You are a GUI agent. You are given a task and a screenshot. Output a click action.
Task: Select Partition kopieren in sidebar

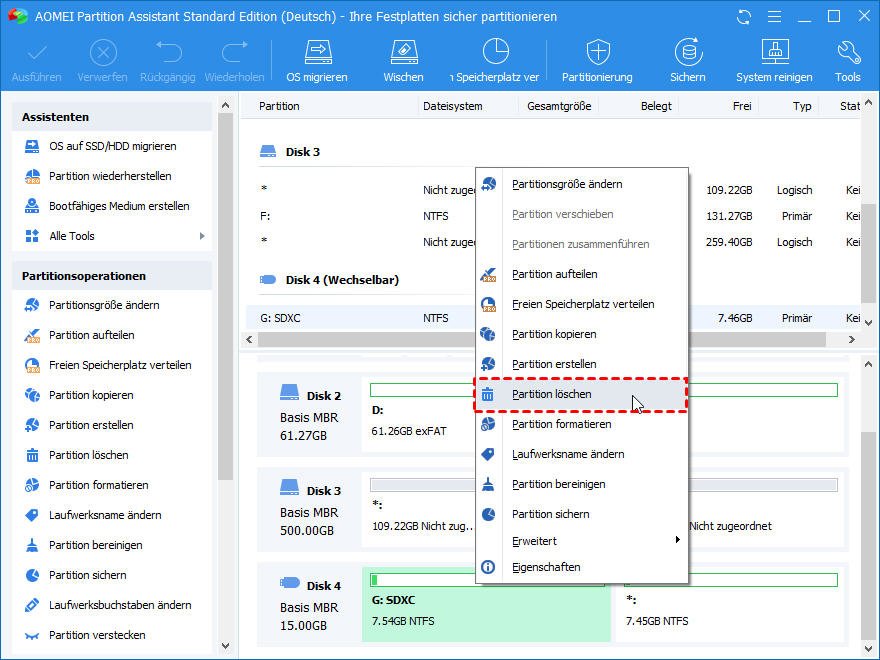[91, 395]
